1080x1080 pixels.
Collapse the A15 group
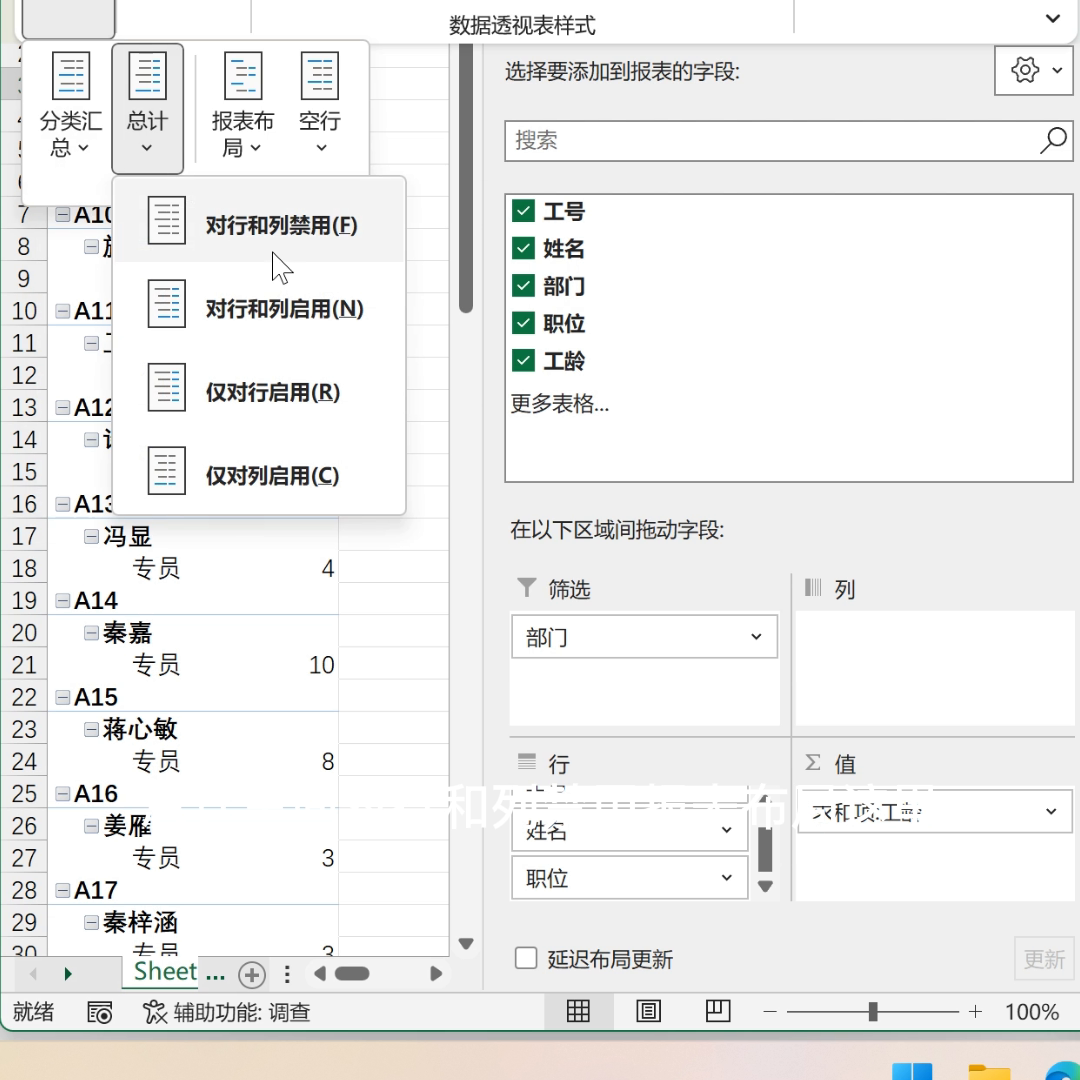(63, 697)
